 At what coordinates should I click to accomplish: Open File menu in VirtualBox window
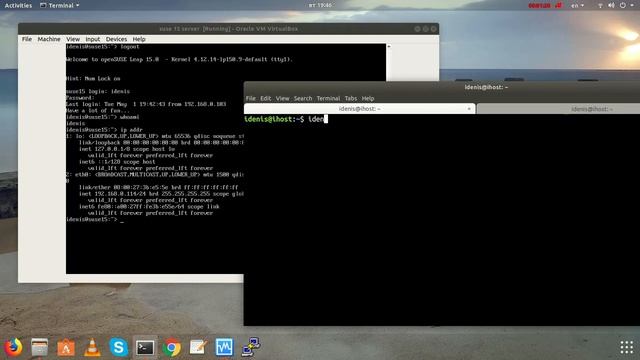(27, 39)
